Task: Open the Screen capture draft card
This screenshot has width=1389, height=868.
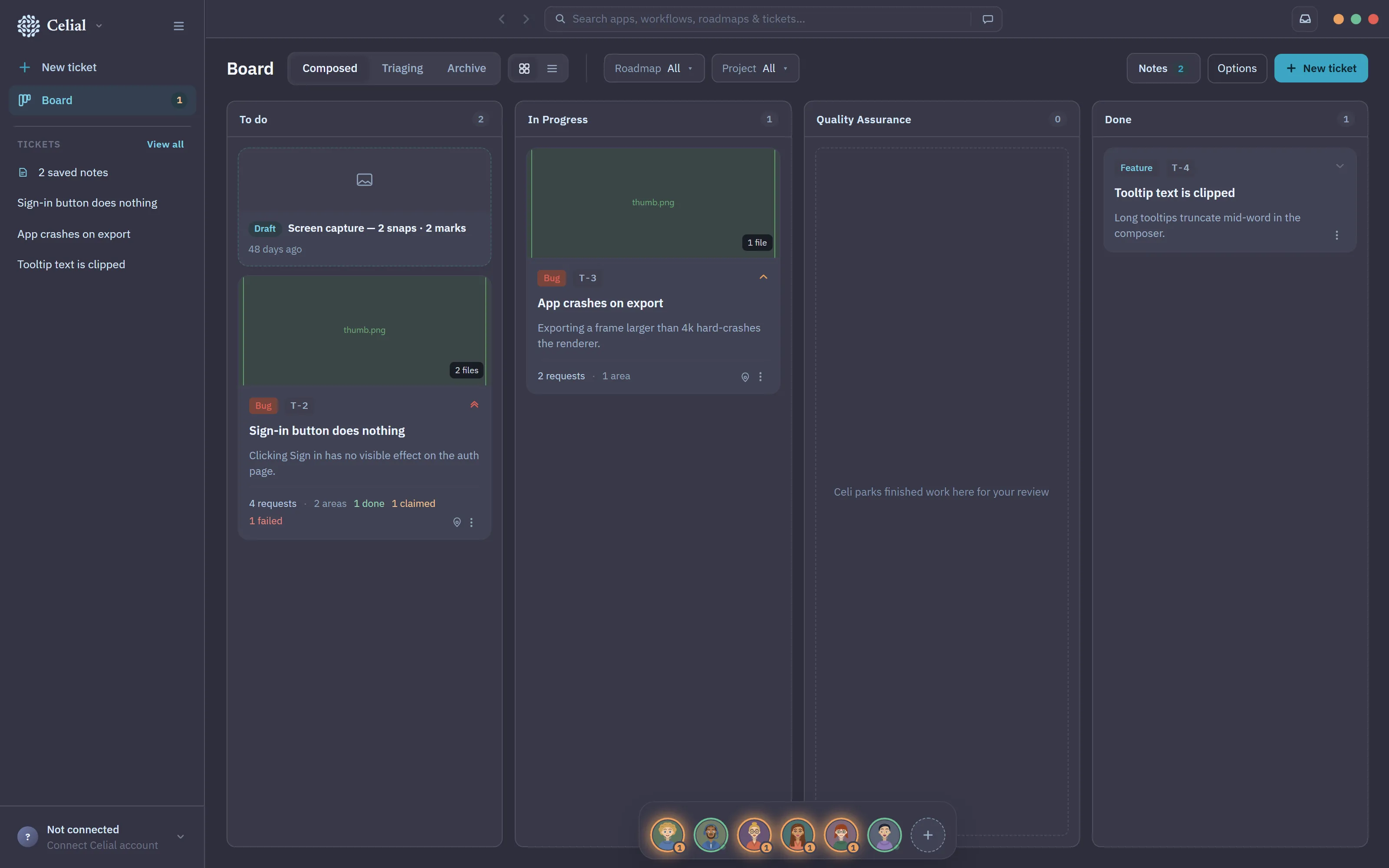Action: (x=365, y=207)
